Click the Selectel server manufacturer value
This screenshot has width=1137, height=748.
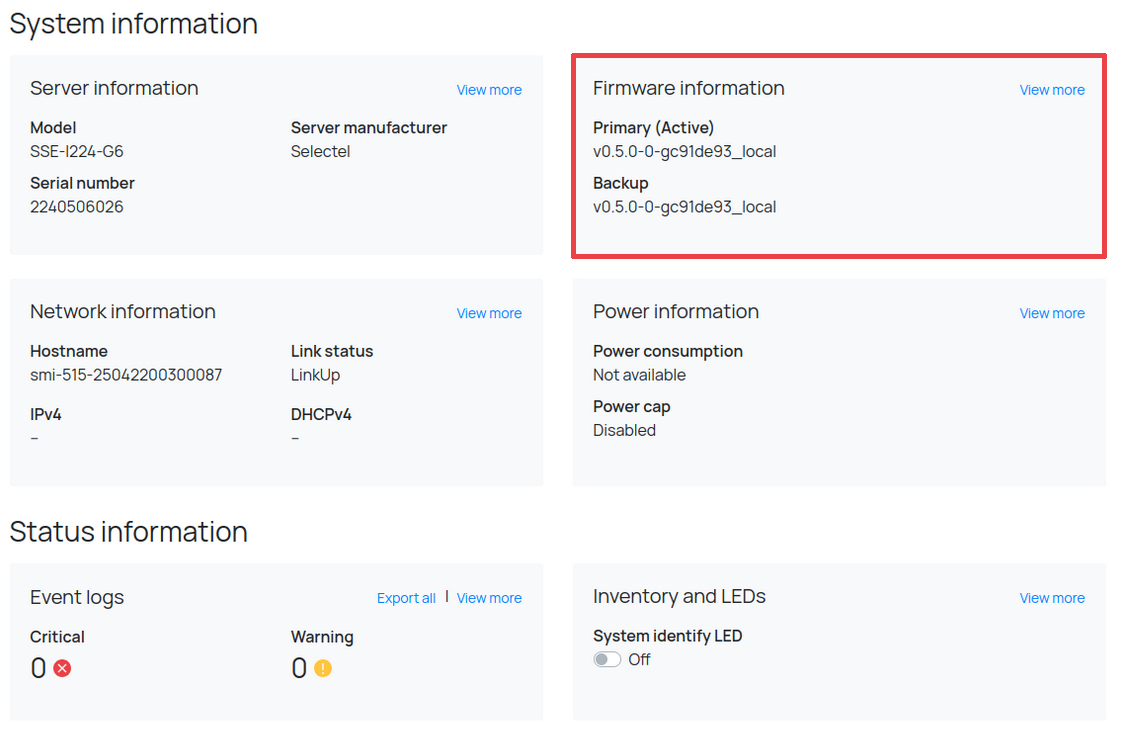click(320, 152)
